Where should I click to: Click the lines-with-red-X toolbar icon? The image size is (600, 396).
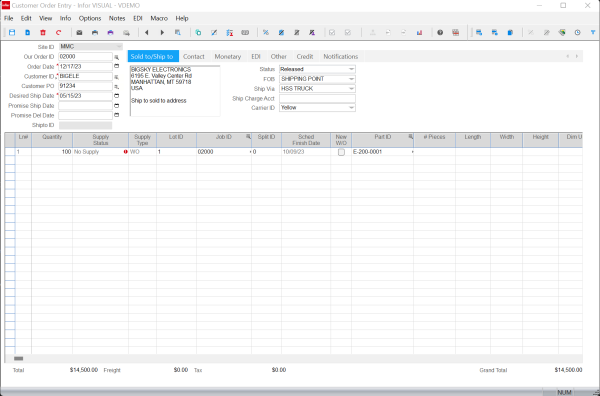click(x=230, y=33)
